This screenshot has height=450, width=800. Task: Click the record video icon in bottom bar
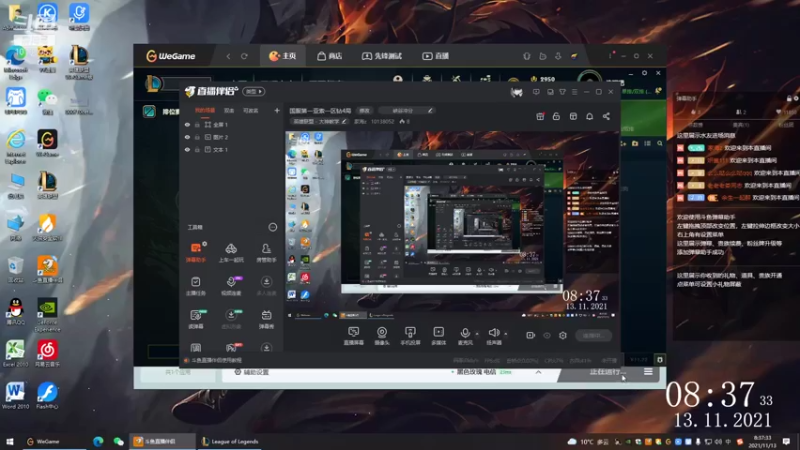click(531, 336)
